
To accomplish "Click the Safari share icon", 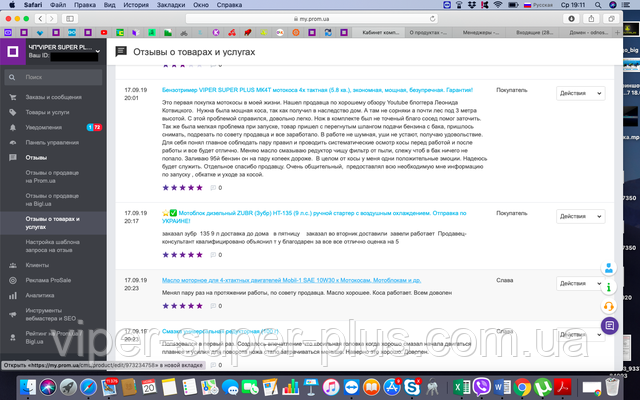I will pyautogui.click(x=591, y=19).
